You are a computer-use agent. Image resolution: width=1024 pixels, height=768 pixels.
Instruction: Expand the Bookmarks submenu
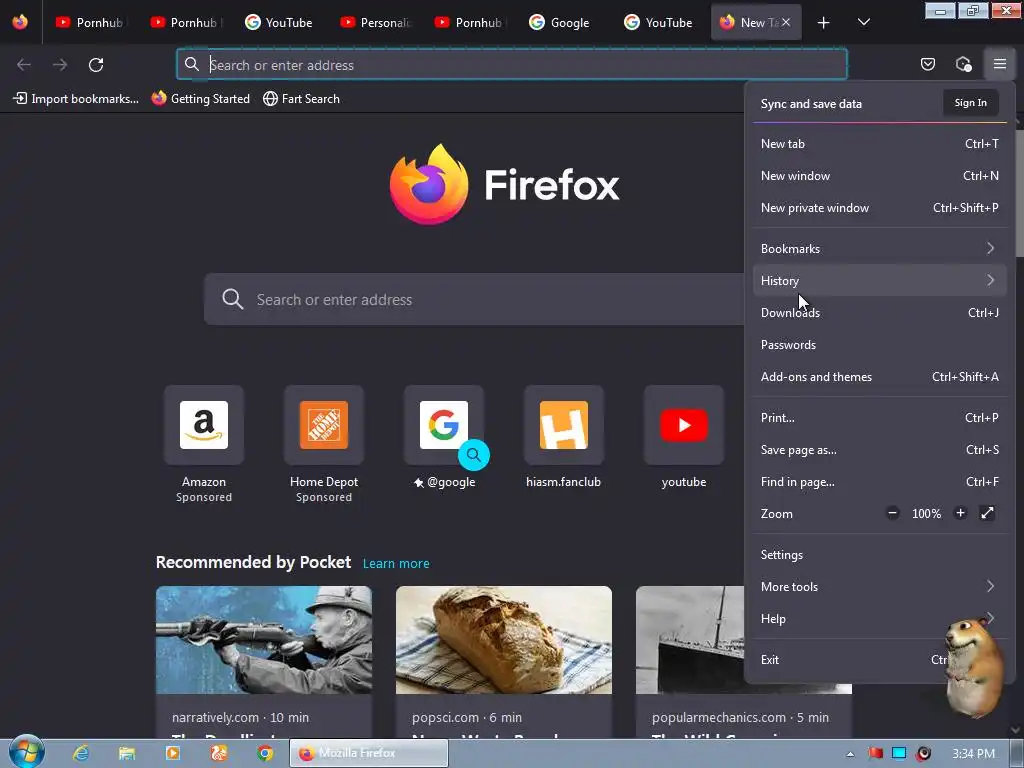click(x=879, y=249)
